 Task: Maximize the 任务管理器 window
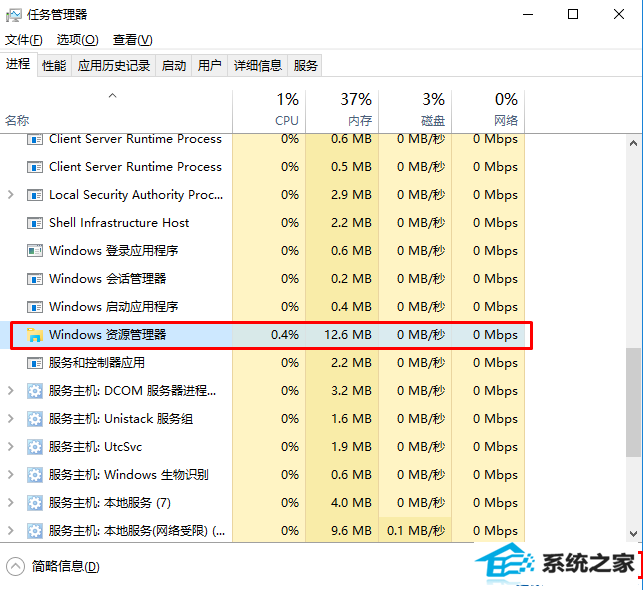pyautogui.click(x=573, y=14)
